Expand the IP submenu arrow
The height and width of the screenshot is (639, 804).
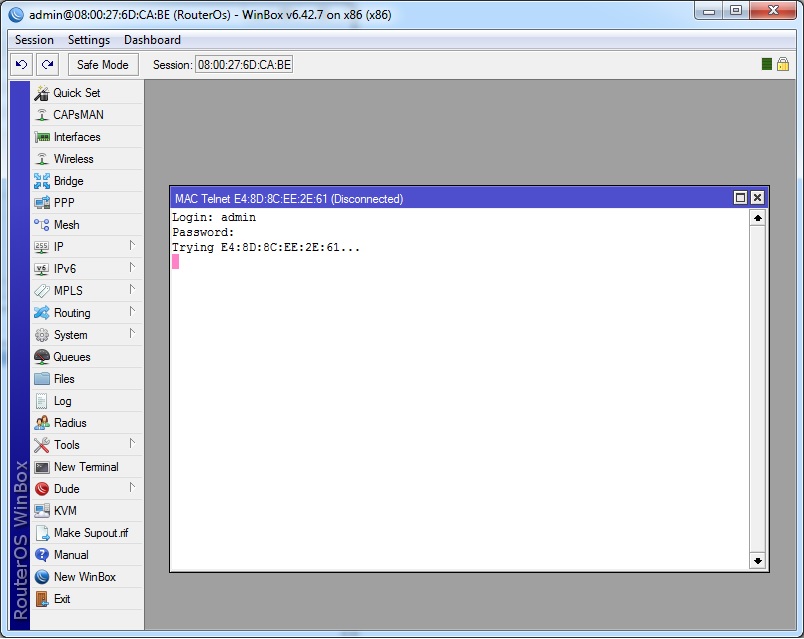(x=132, y=246)
